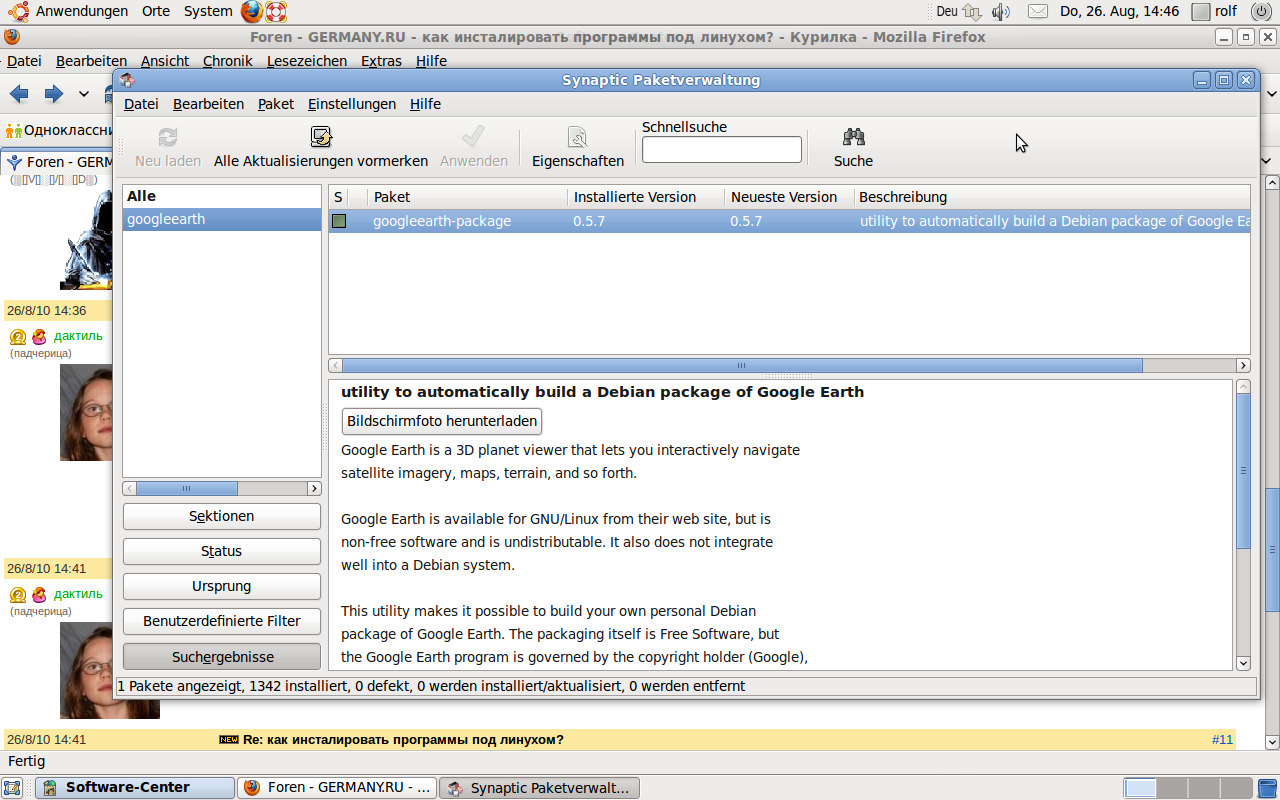Click the Synaptic Paketverwalt... taskbar entry
The image size is (1280, 800).
coord(540,788)
